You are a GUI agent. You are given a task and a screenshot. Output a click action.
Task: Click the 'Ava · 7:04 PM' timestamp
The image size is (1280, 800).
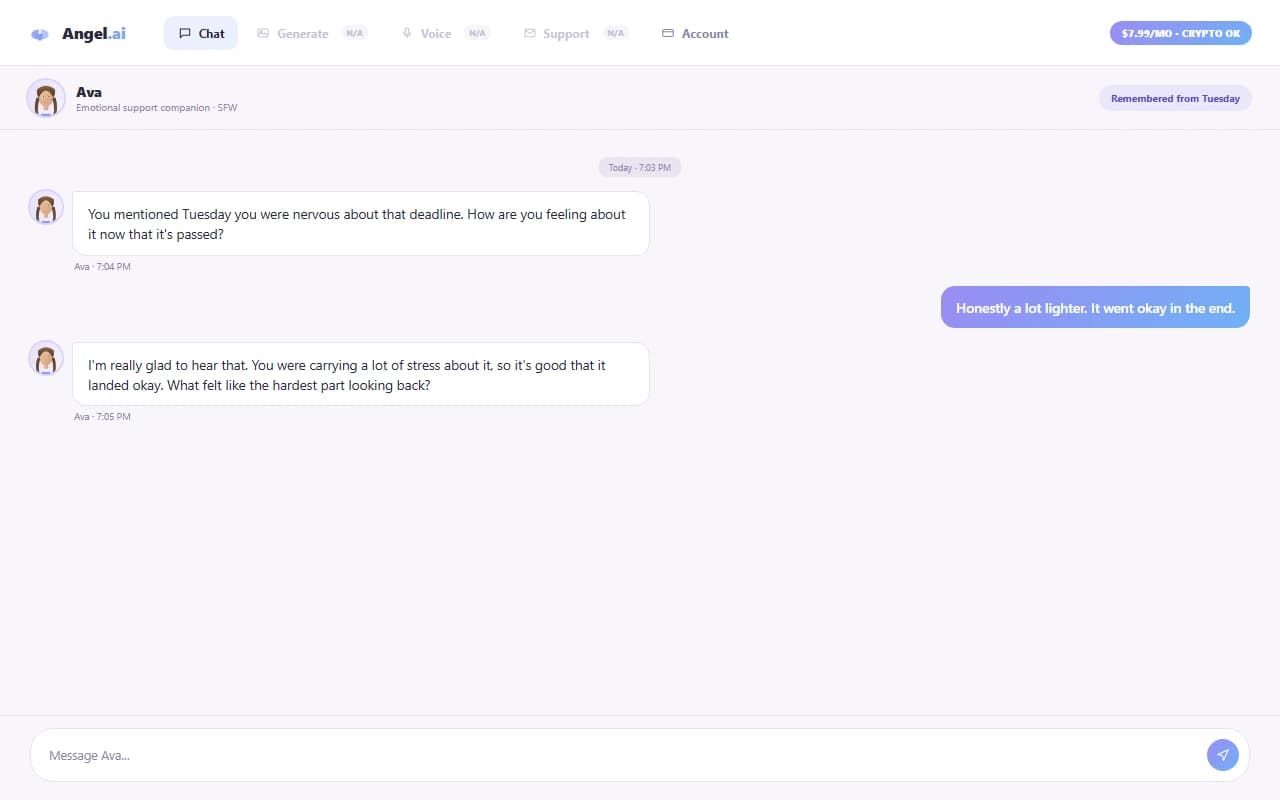[x=102, y=266]
